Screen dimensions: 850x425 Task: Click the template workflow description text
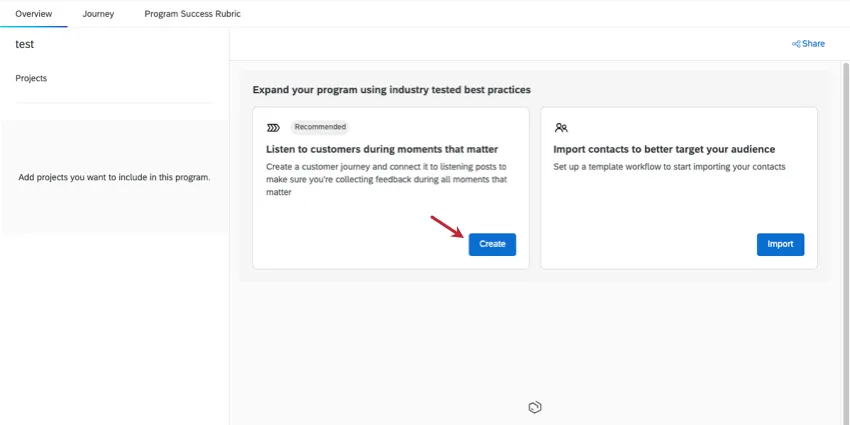pos(669,166)
